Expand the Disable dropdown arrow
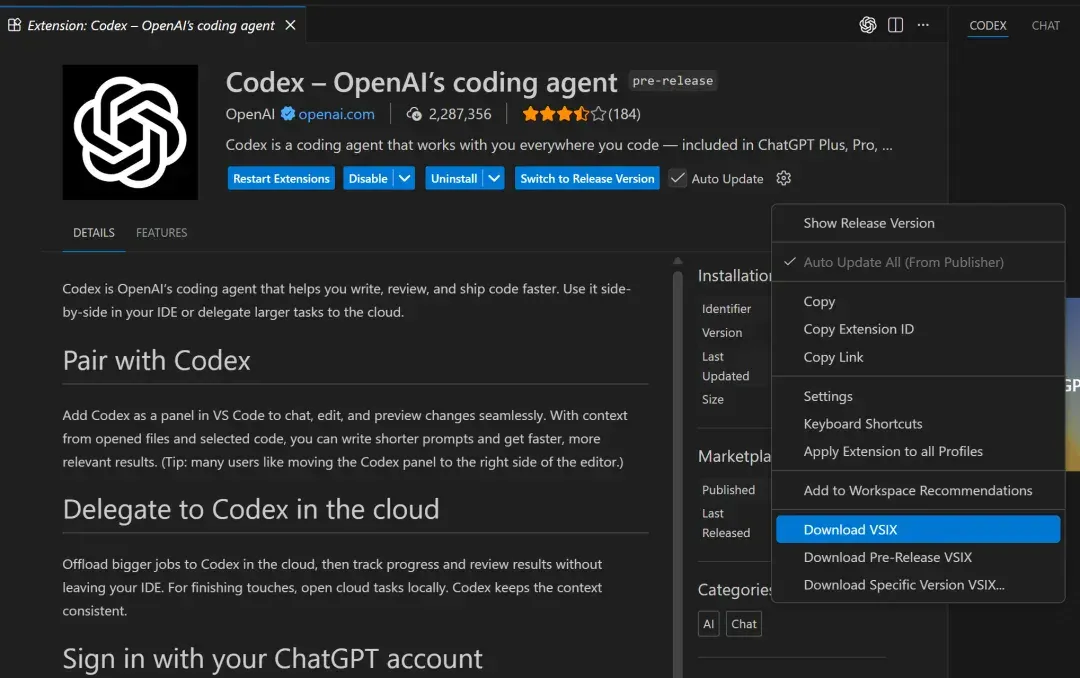1080x678 pixels. (x=404, y=178)
